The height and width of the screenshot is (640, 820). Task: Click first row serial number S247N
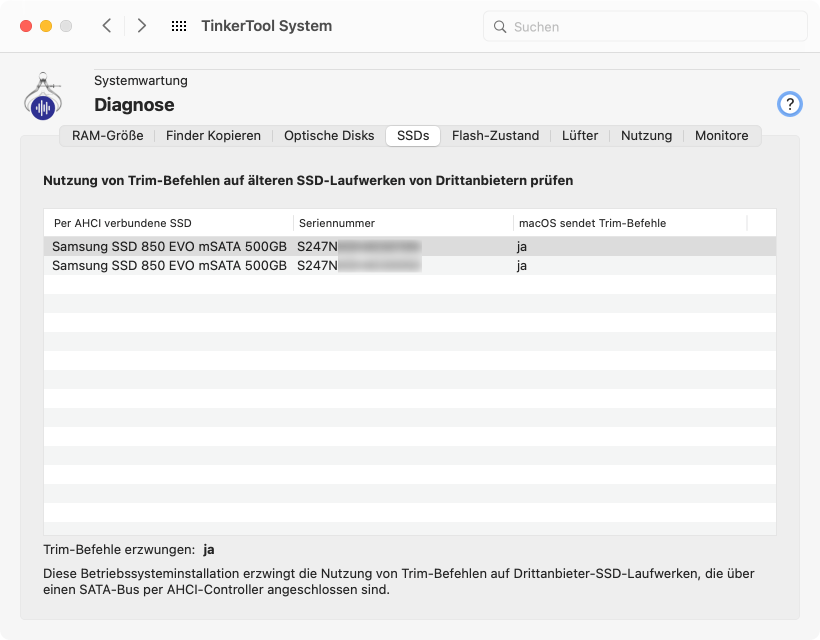(359, 246)
